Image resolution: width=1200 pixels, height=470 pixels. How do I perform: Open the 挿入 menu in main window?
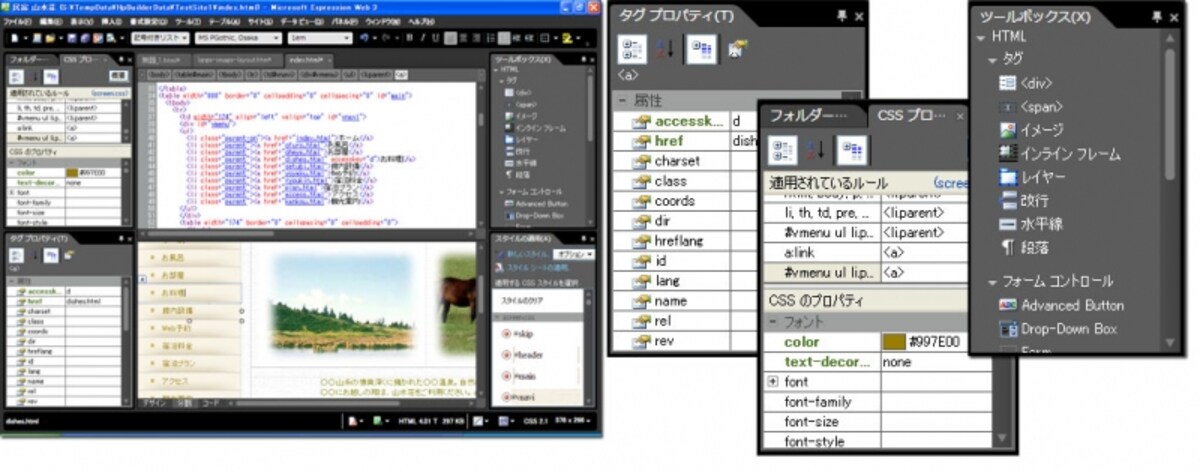point(111,21)
